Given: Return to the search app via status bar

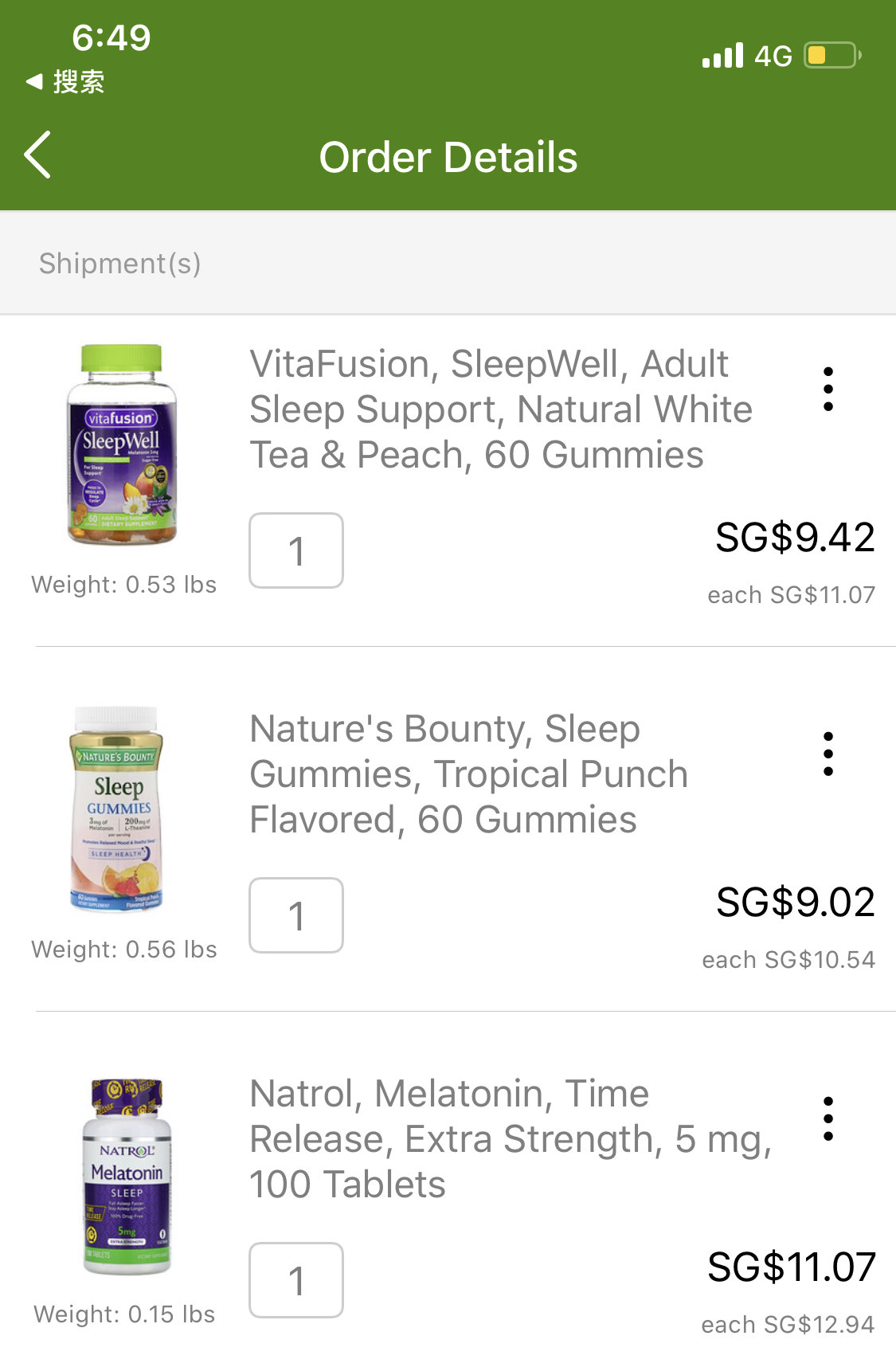Looking at the screenshot, I should click(65, 81).
